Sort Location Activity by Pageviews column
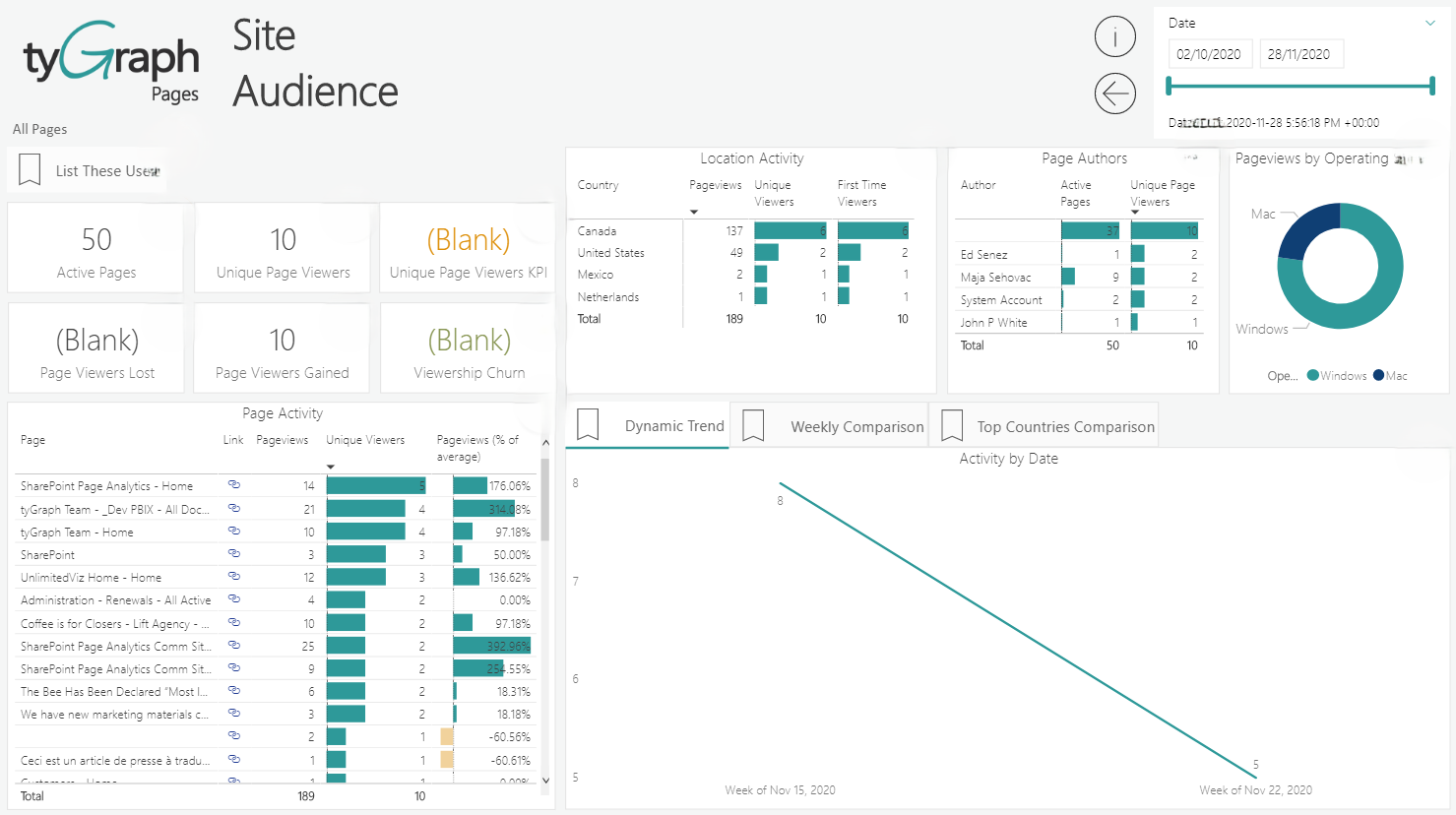Viewport: 1456px width, 815px height. 715,185
